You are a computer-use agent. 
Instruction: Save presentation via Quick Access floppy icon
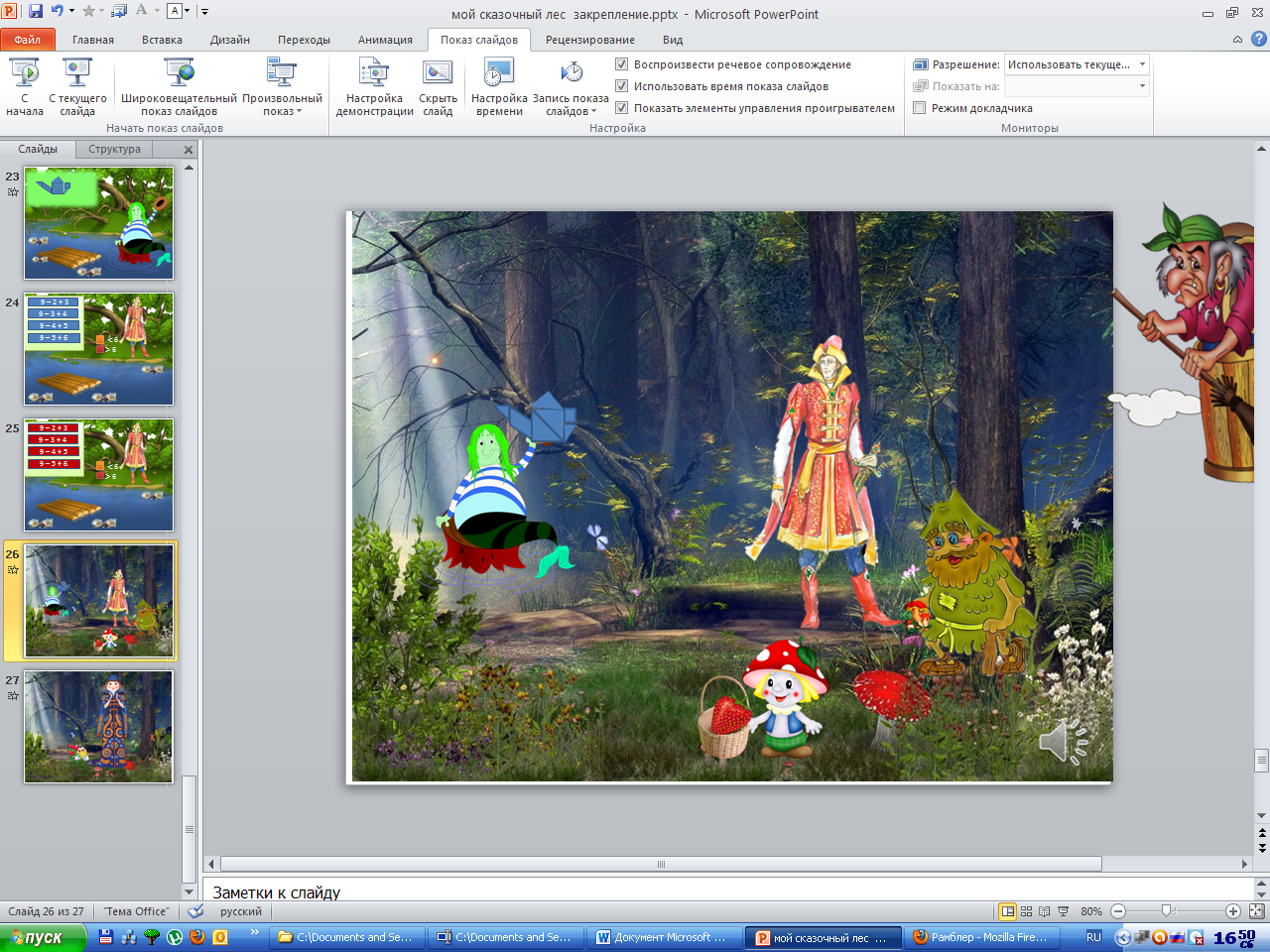click(x=36, y=11)
